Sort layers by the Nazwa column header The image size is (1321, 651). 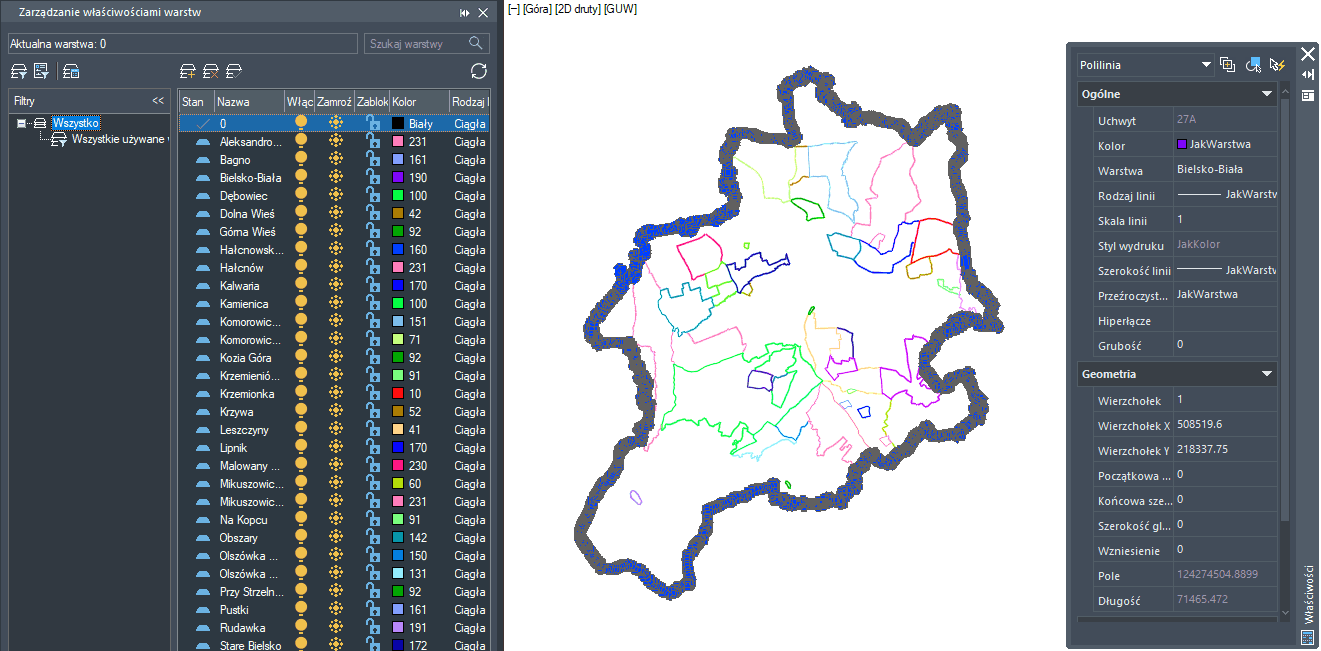247,102
